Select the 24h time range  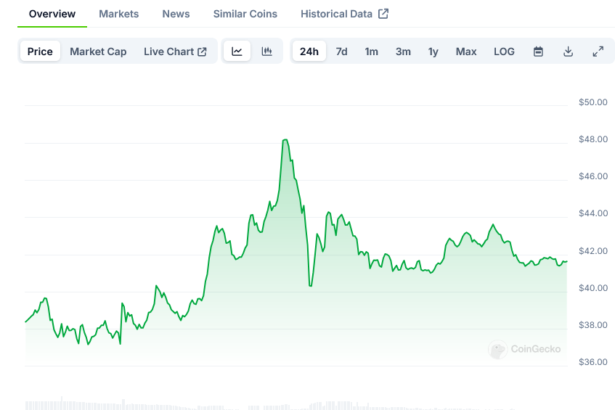tap(309, 51)
